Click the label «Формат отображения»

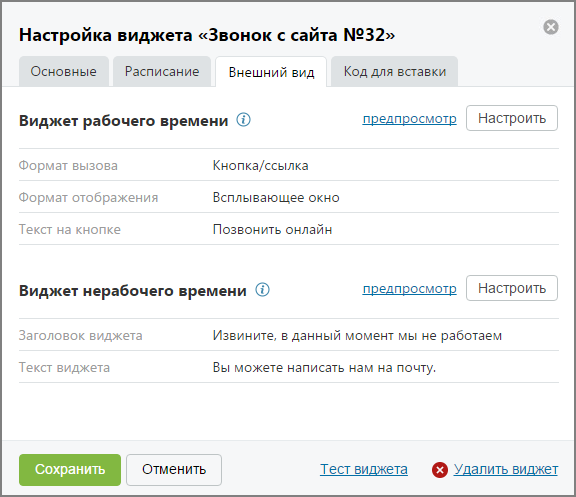coord(89,198)
